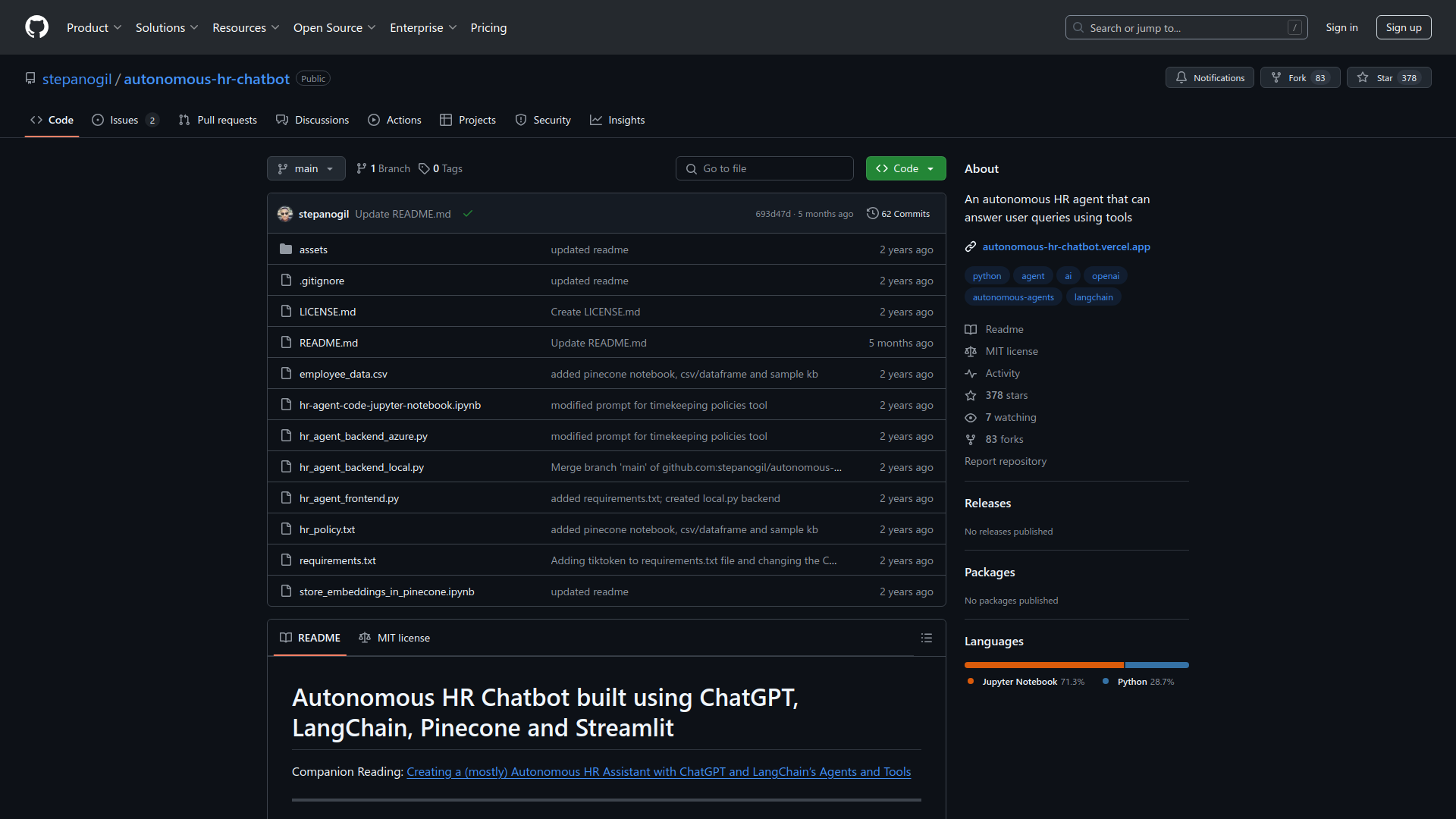Image resolution: width=1456 pixels, height=819 pixels.
Task: Click the eye icon beside 7 watching
Action: (971, 417)
